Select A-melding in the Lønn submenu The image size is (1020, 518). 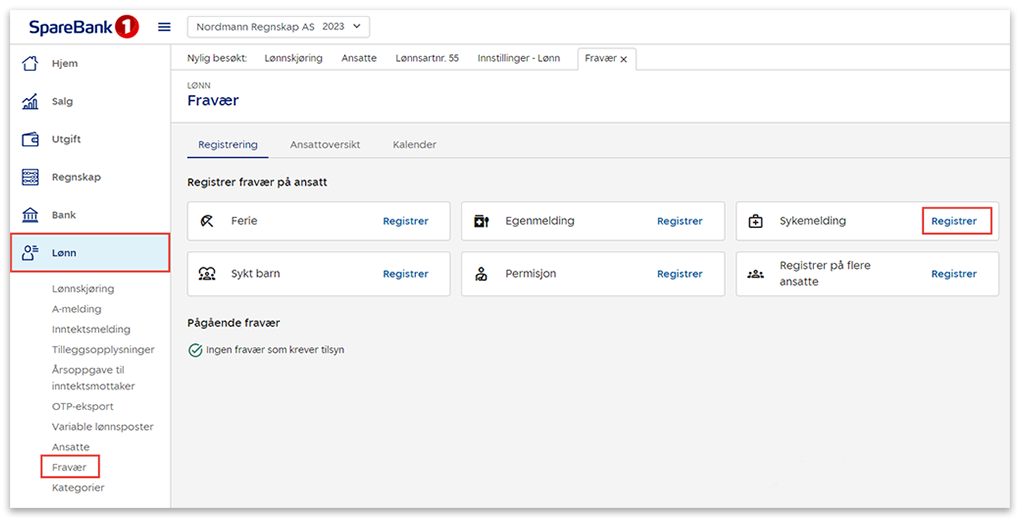(x=77, y=309)
